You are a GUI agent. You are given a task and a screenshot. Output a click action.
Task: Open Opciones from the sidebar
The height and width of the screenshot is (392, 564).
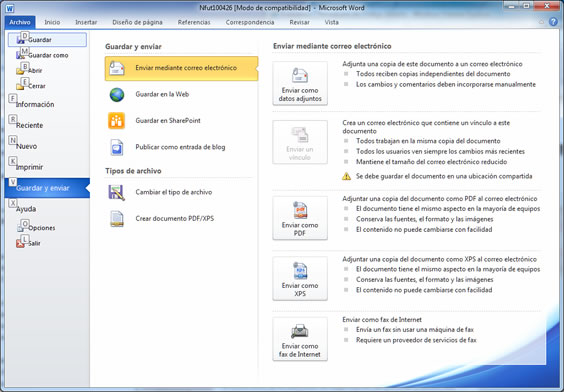tap(47, 228)
